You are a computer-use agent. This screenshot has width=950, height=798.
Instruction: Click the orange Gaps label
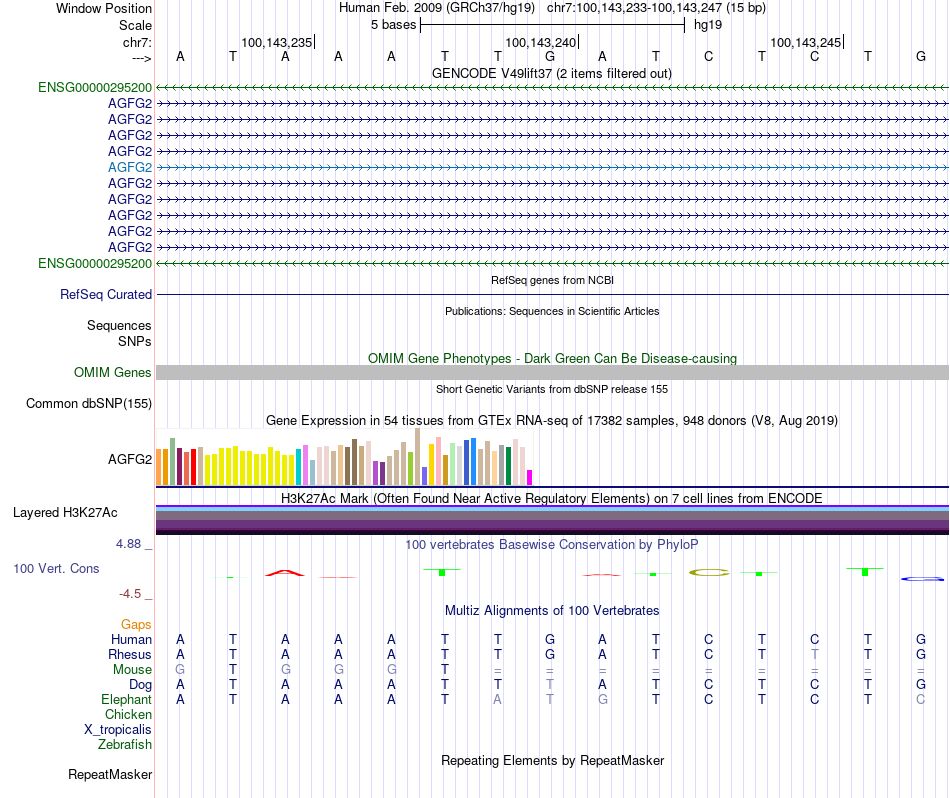click(136, 625)
